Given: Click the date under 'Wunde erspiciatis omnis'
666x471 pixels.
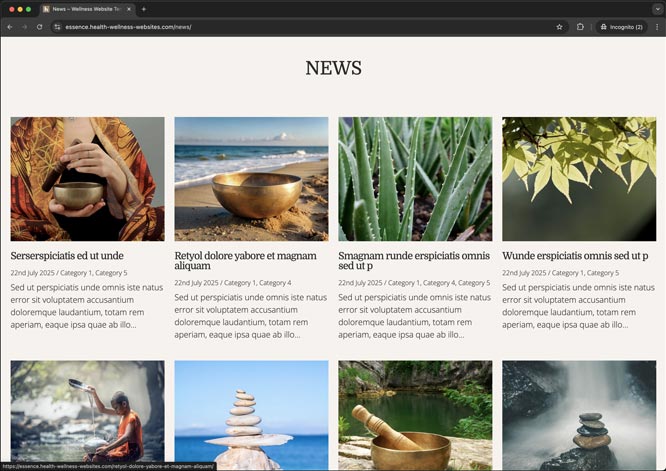Looking at the screenshot, I should click(524, 273).
